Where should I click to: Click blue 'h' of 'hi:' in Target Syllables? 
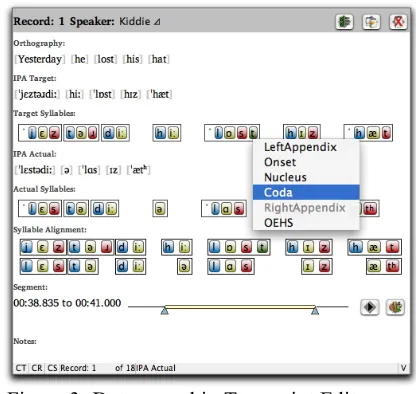coord(160,133)
